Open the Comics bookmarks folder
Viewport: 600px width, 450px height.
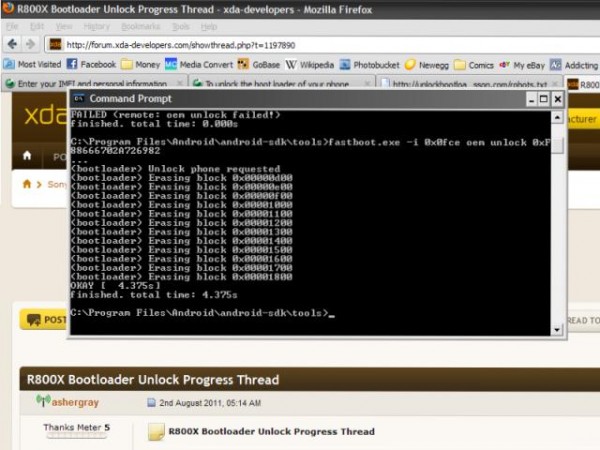click(474, 65)
